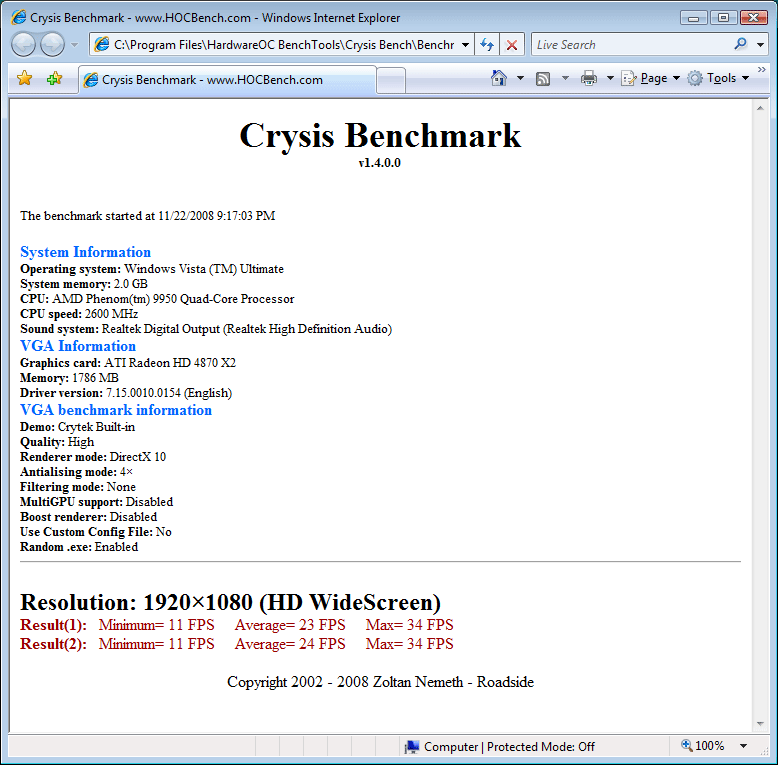Show more toolbar commands chevron
This screenshot has width=778, height=765.
tap(762, 70)
